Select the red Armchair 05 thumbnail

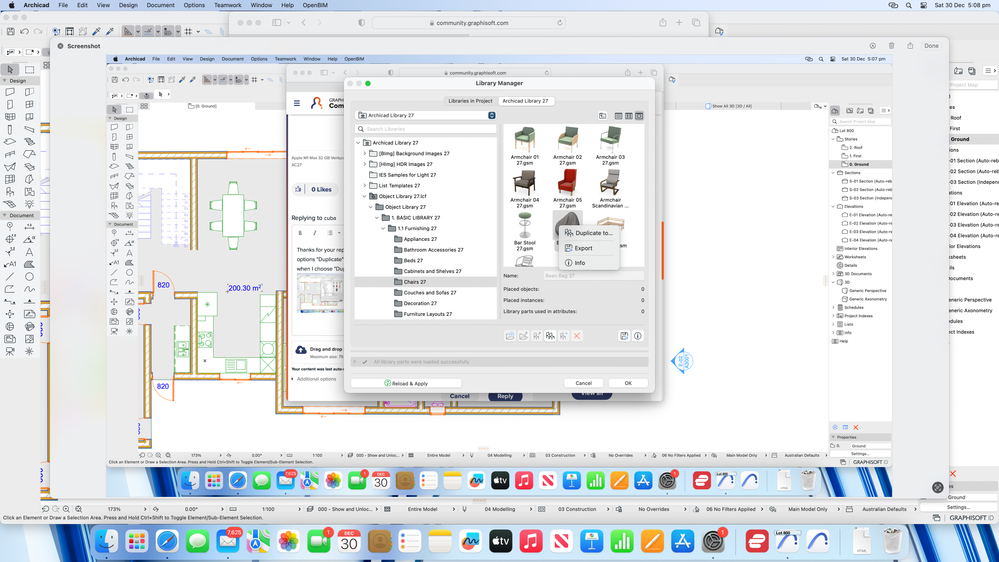pyautogui.click(x=567, y=183)
